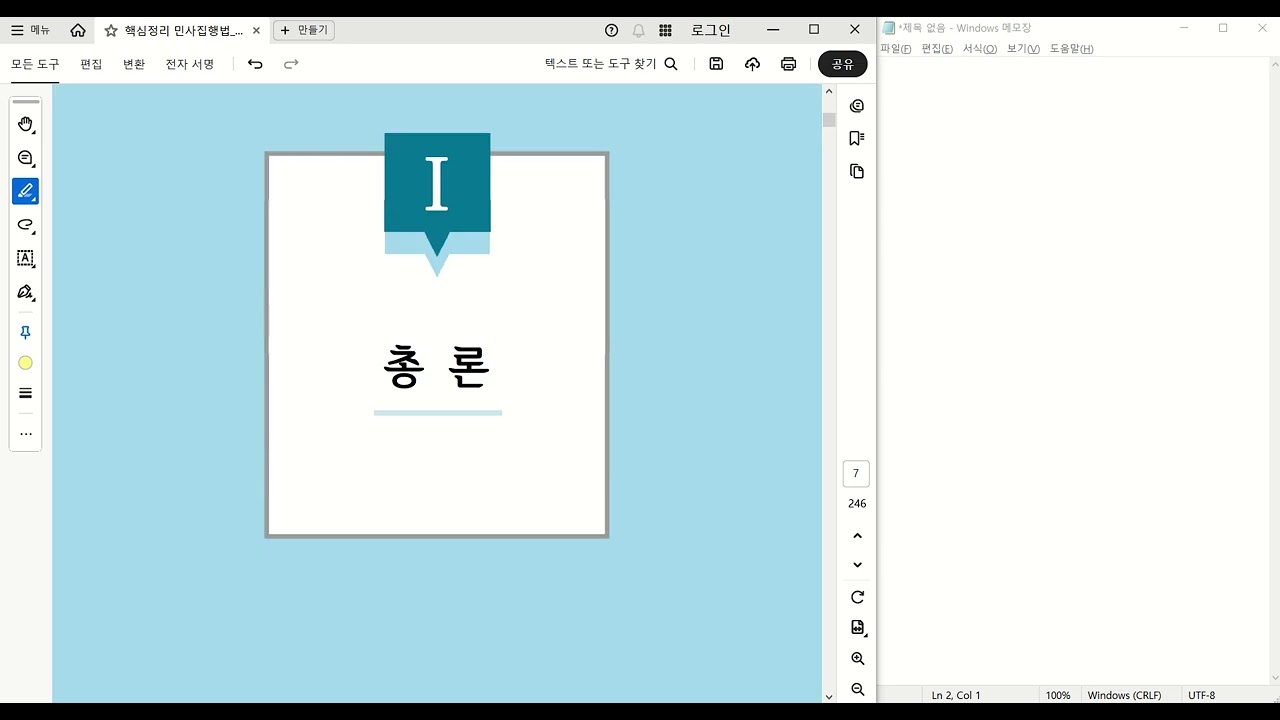This screenshot has height=720, width=1280.
Task: Click inside the Notepad text area
Action: (1074, 370)
